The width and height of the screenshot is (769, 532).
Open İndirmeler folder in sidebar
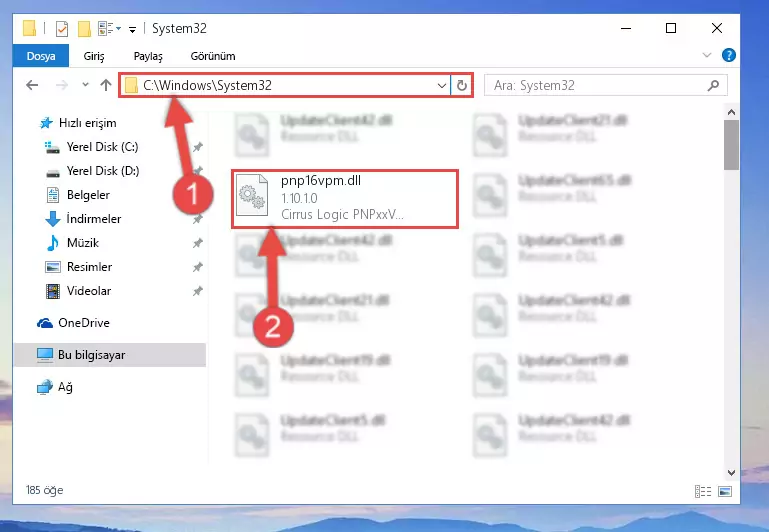pyautogui.click(x=94, y=219)
